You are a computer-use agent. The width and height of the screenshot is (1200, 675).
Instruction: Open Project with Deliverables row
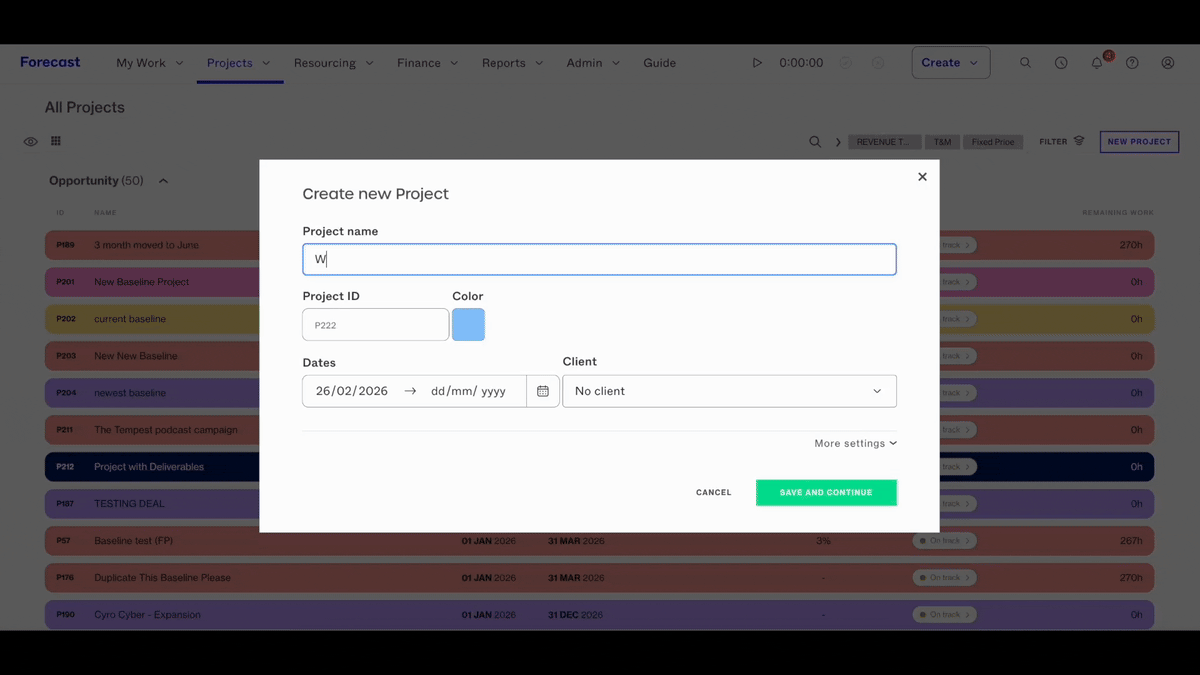point(599,467)
